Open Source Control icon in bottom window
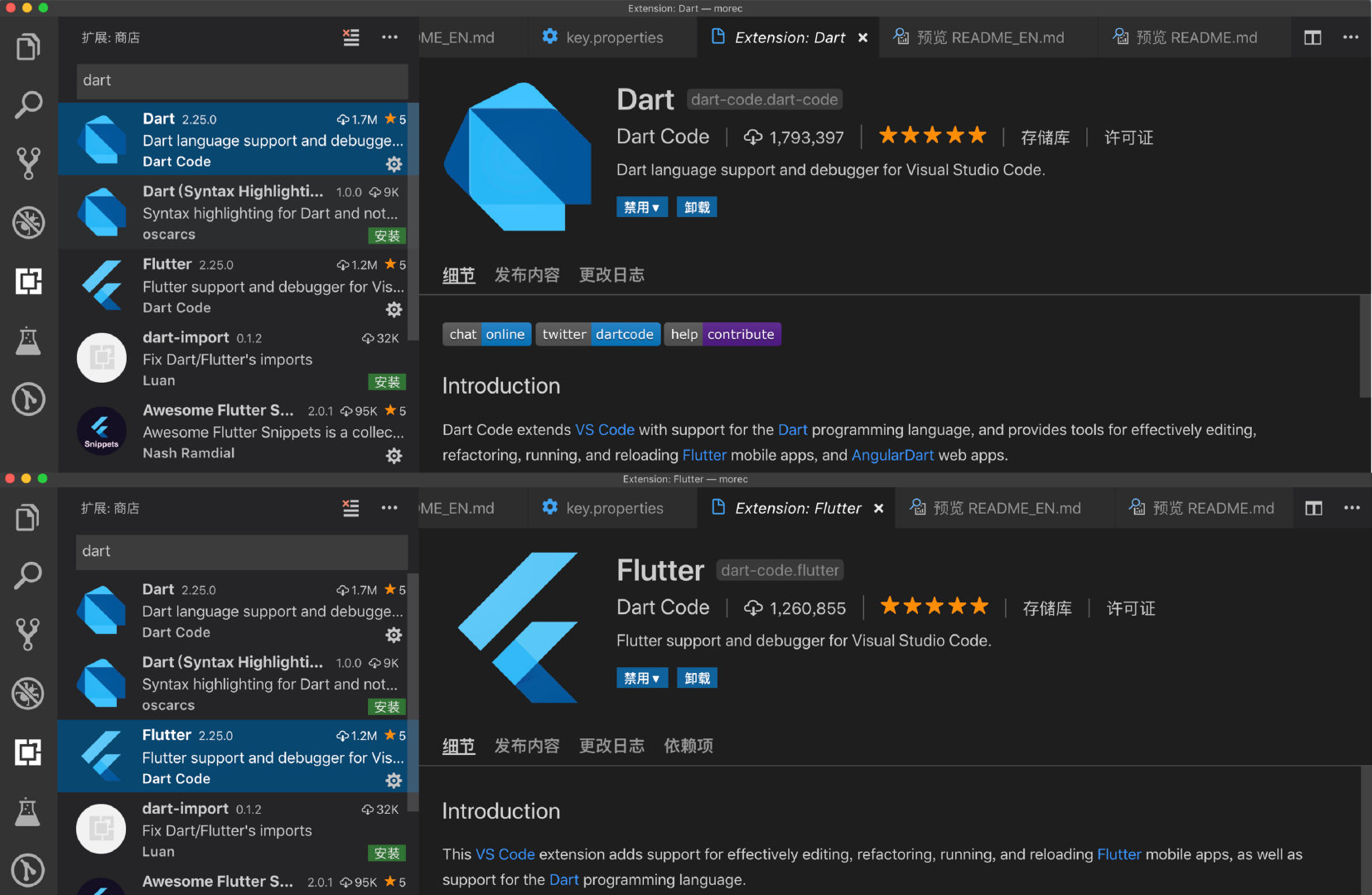Screen dimensions: 1372x895 point(28,634)
